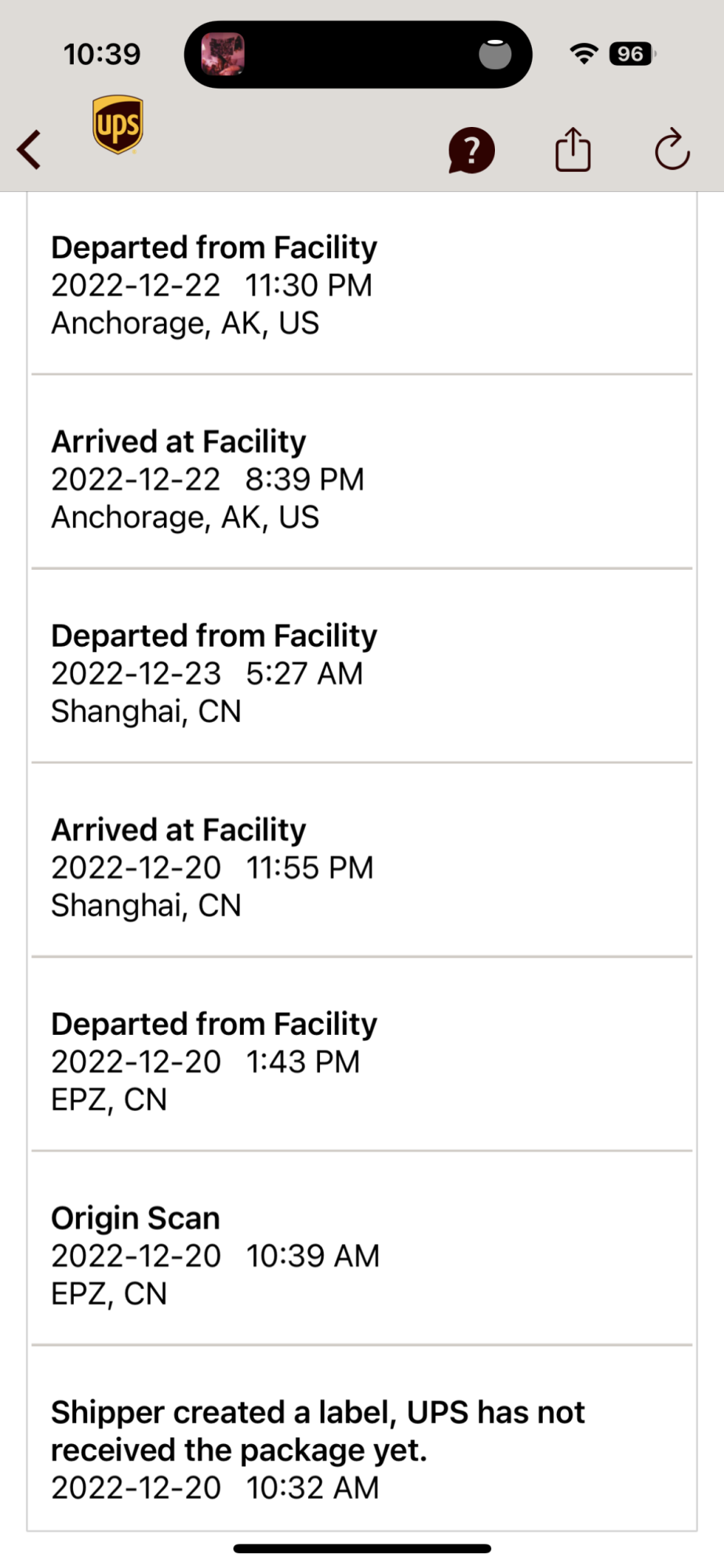Open the help chat bubble
This screenshot has width=724, height=1568.
[471, 150]
